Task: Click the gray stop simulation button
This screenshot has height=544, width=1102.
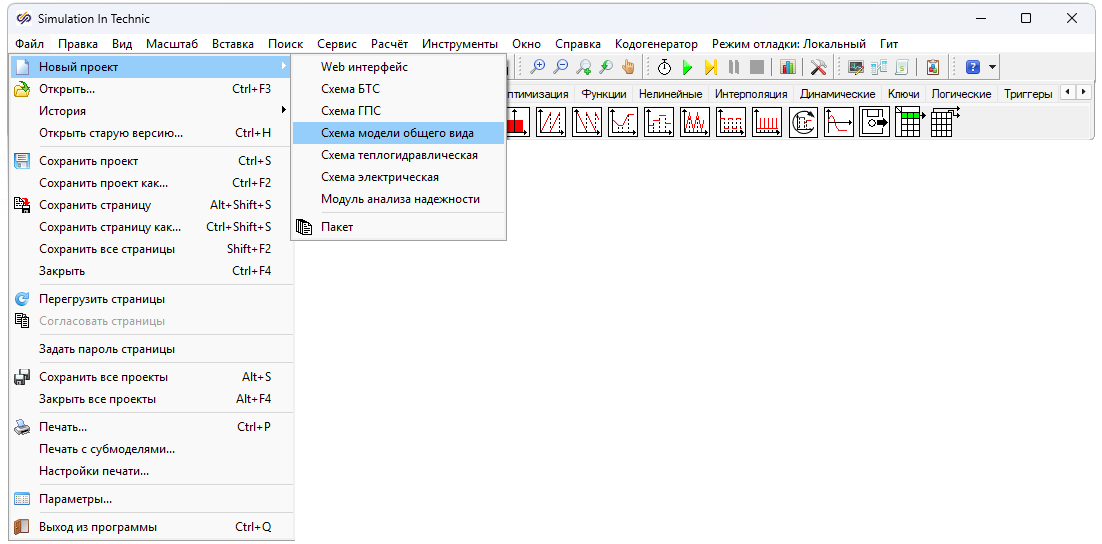Action: coord(757,67)
